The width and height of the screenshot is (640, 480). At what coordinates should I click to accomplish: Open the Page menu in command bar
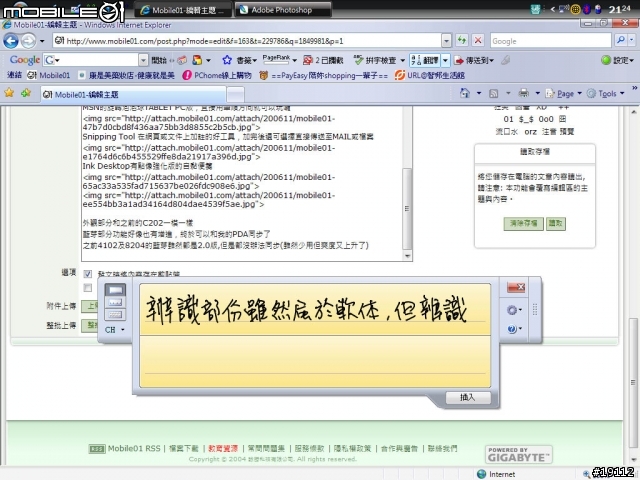coord(563,93)
